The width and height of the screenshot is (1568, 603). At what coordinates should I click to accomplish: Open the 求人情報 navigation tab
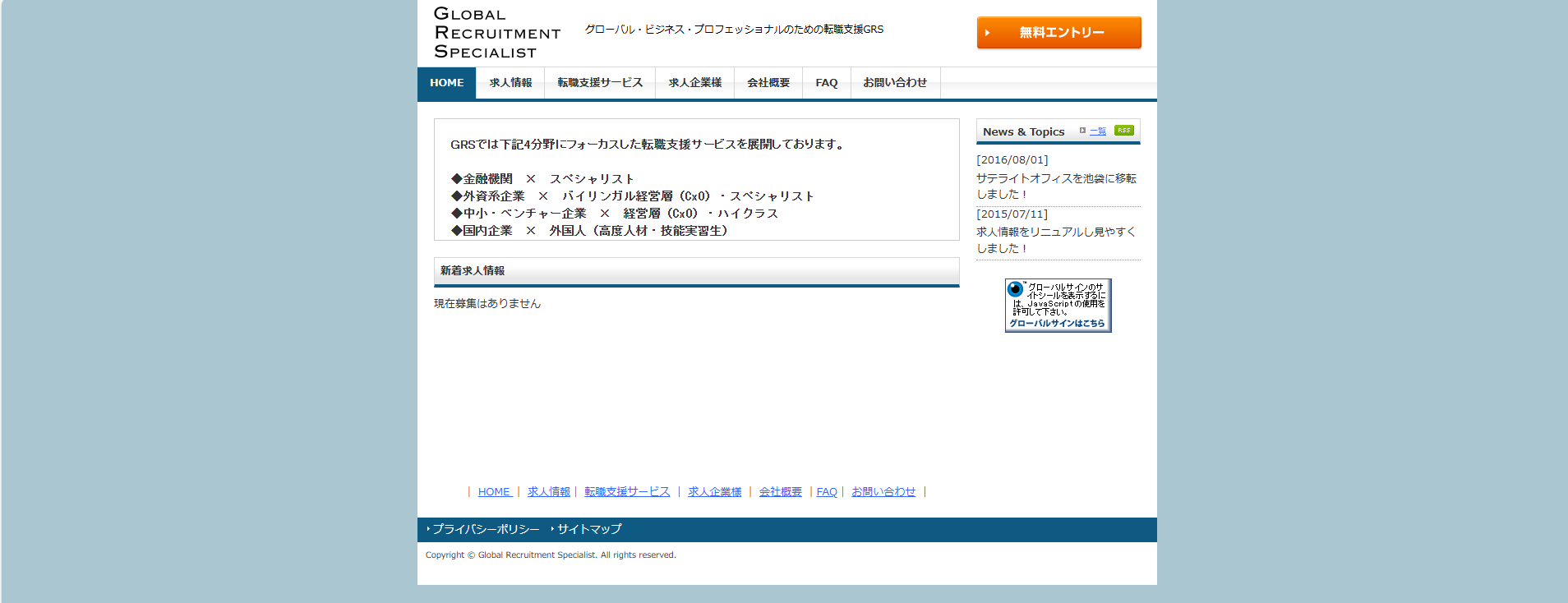510,83
